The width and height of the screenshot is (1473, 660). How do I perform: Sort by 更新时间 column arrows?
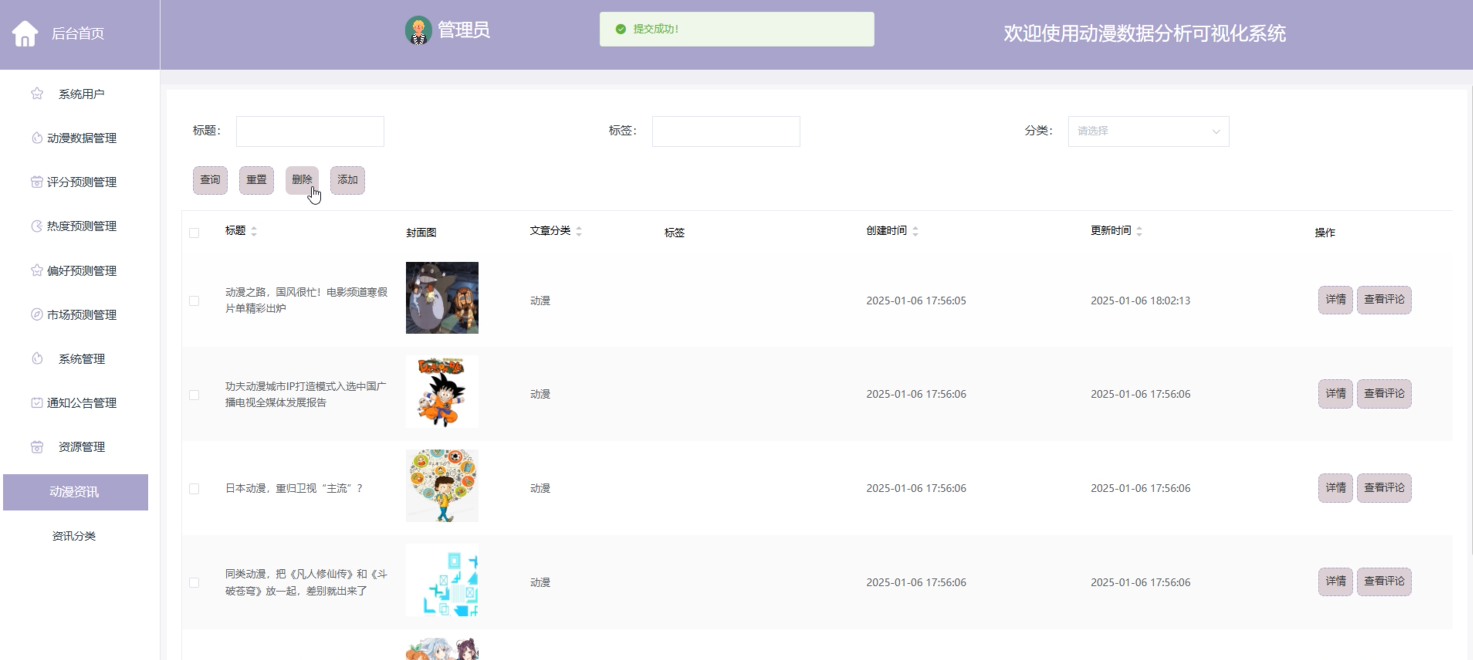pos(1139,231)
